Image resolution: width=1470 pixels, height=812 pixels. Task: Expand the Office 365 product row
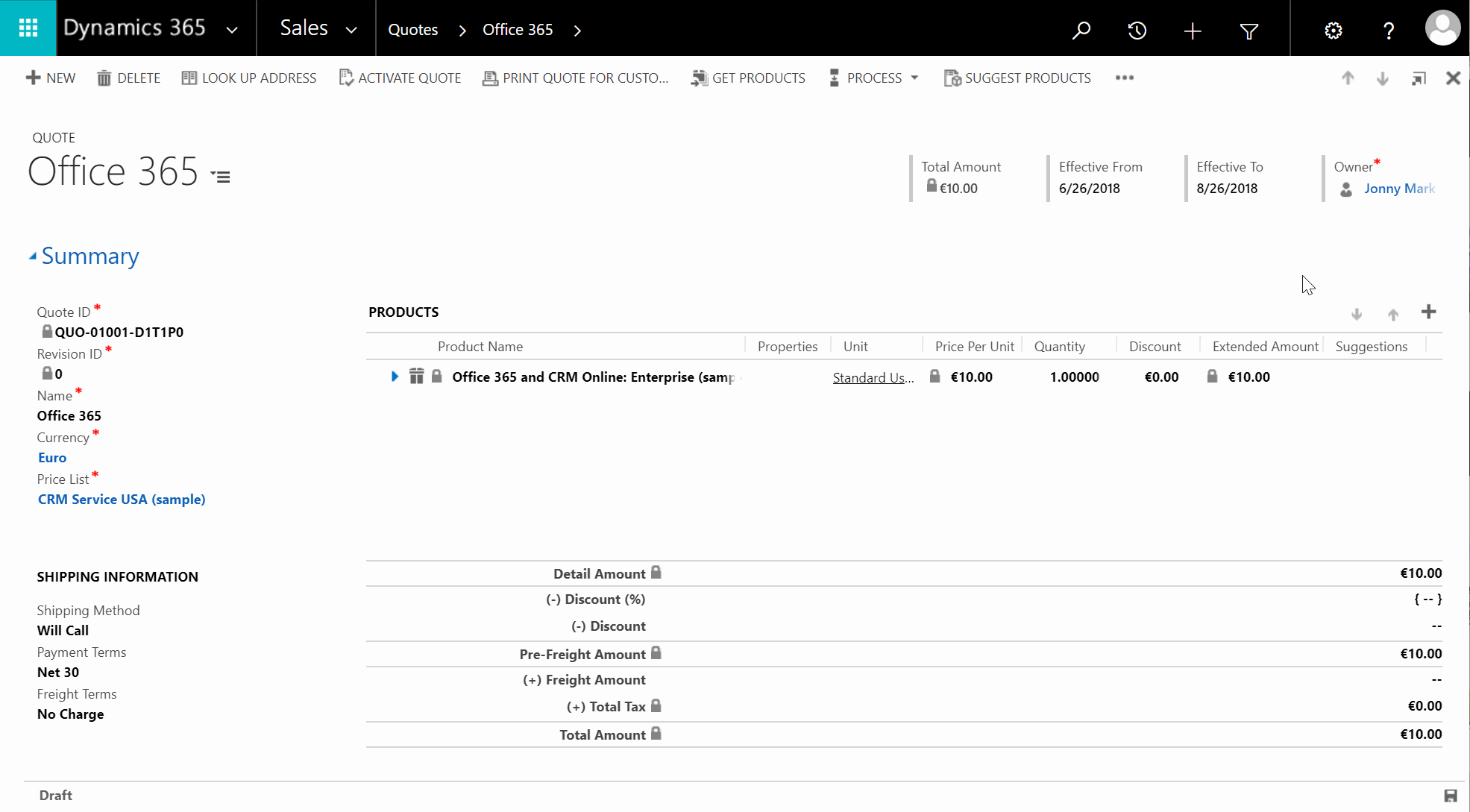(395, 377)
